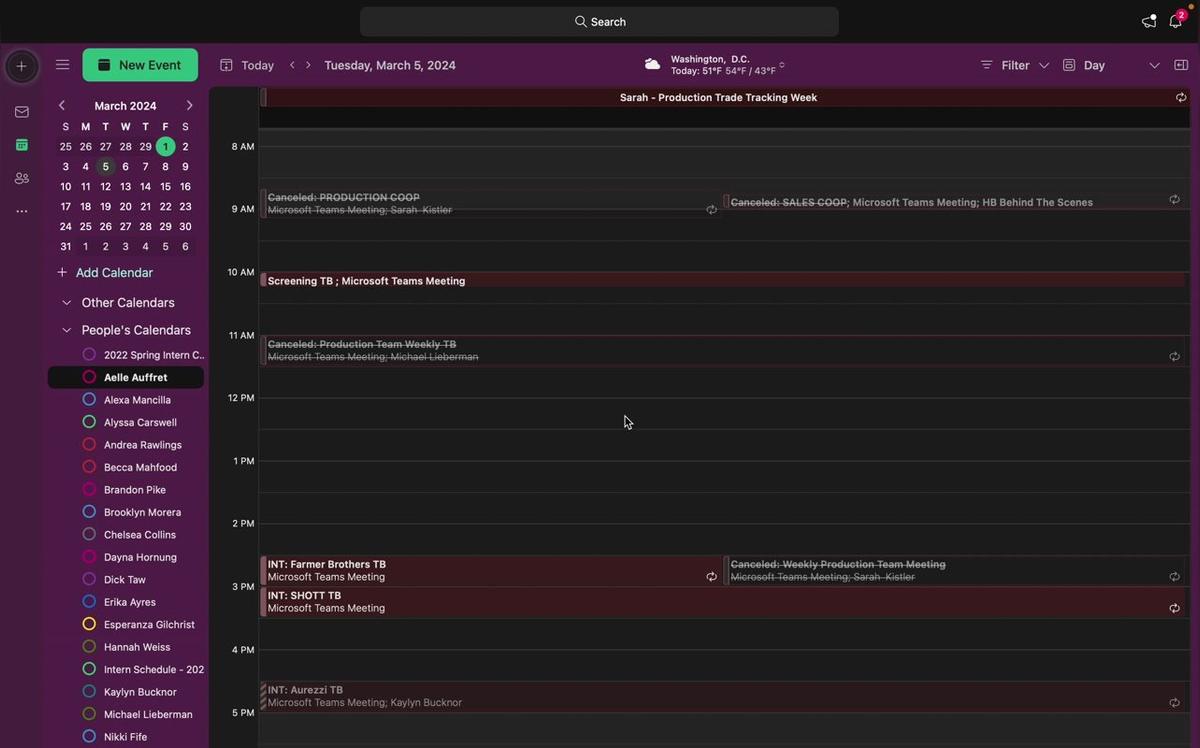Click the New Event button
This screenshot has width=1200, height=748.
(140, 65)
